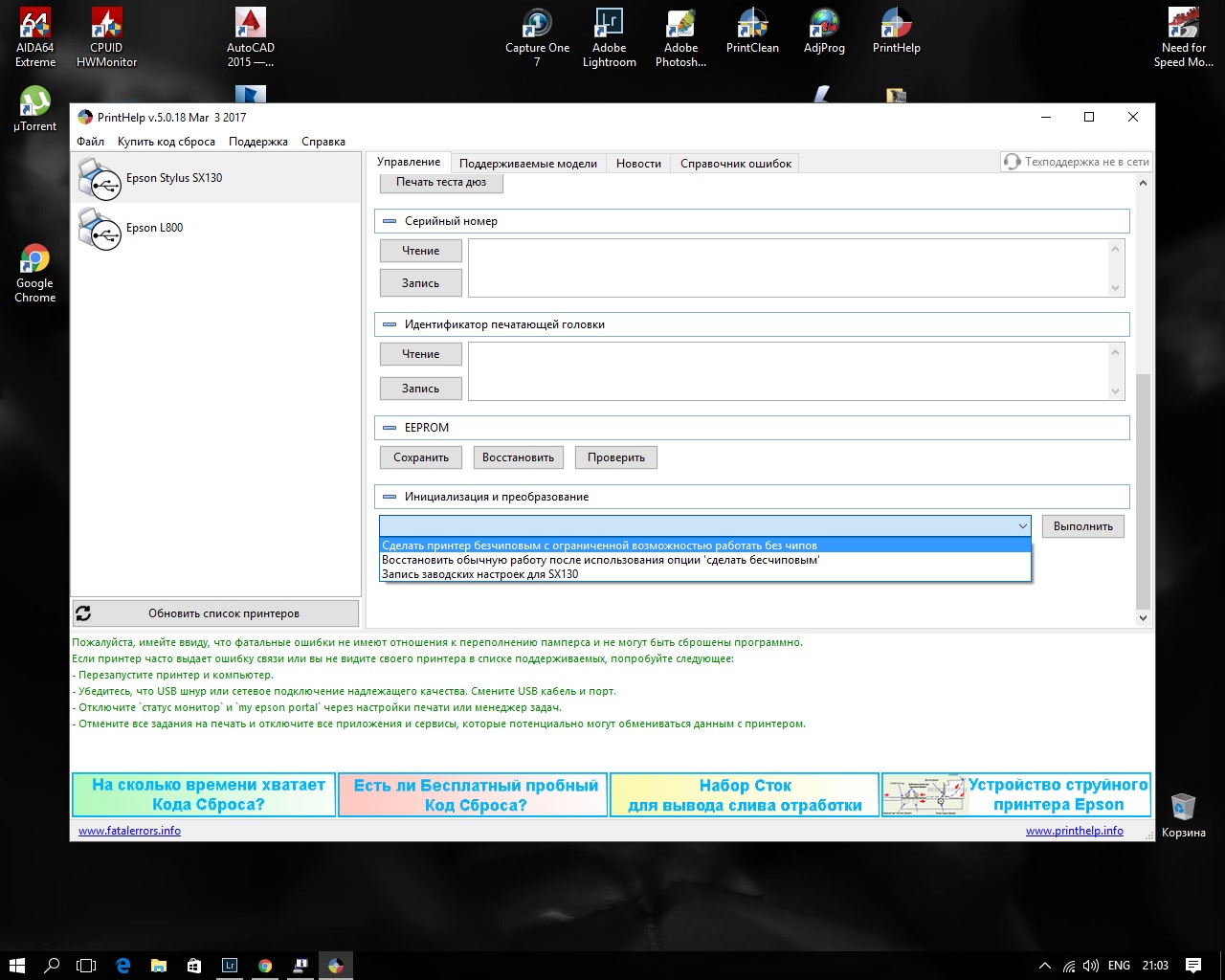Close the initialization combo box arrow
Screen dimensions: 1225x980
(1022, 525)
